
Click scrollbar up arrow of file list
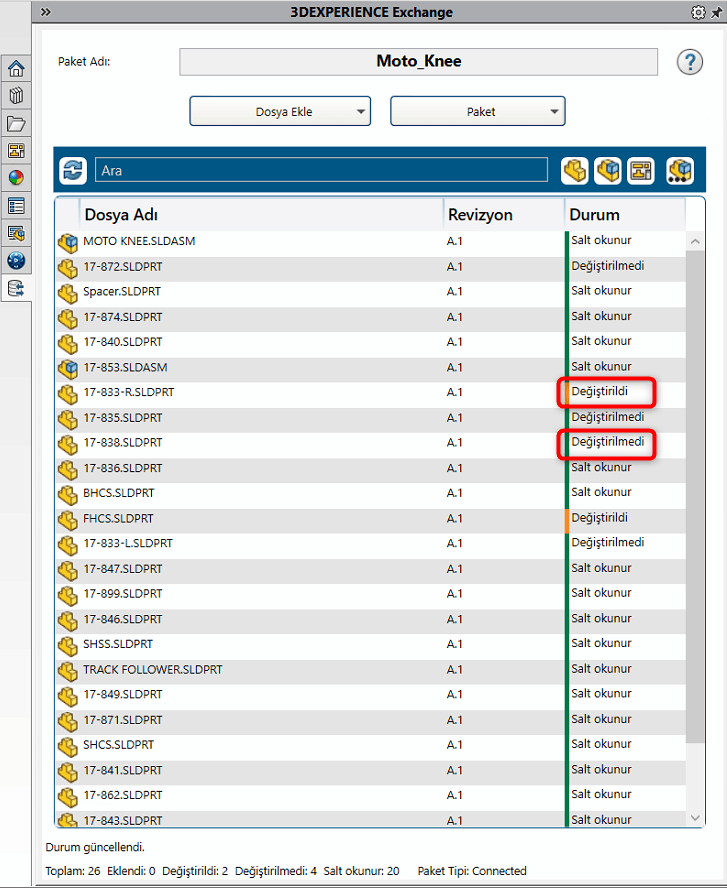coord(695,242)
